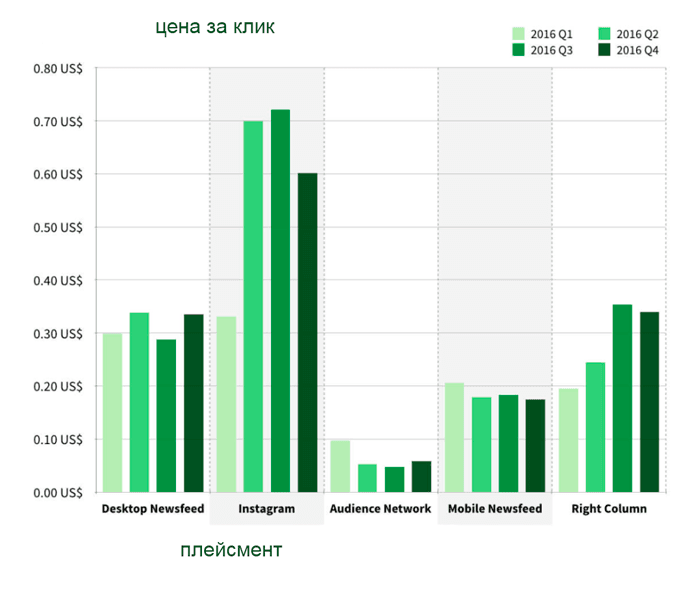Screen dimensions: 700x593
Task: Select the '2016 Q2' legend label
Action: coord(637,34)
